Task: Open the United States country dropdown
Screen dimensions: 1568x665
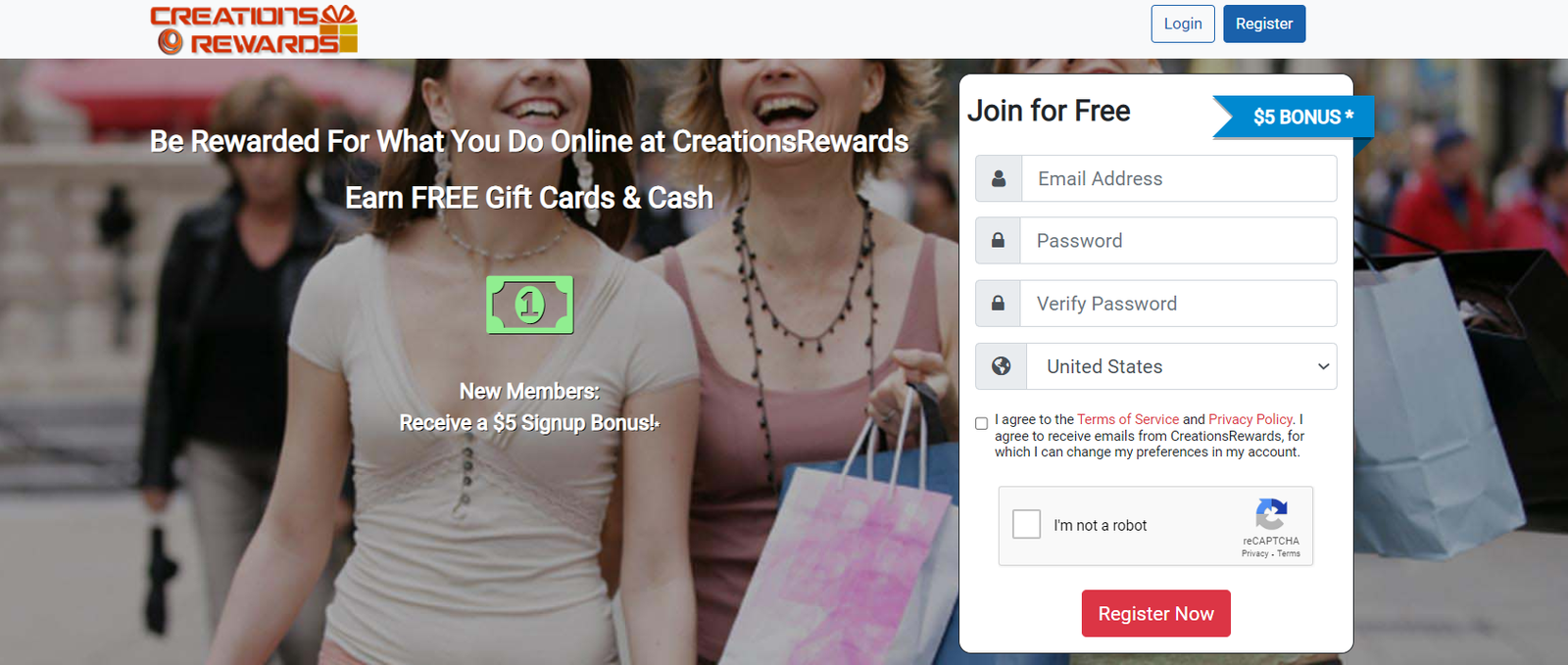Action: 1181,366
